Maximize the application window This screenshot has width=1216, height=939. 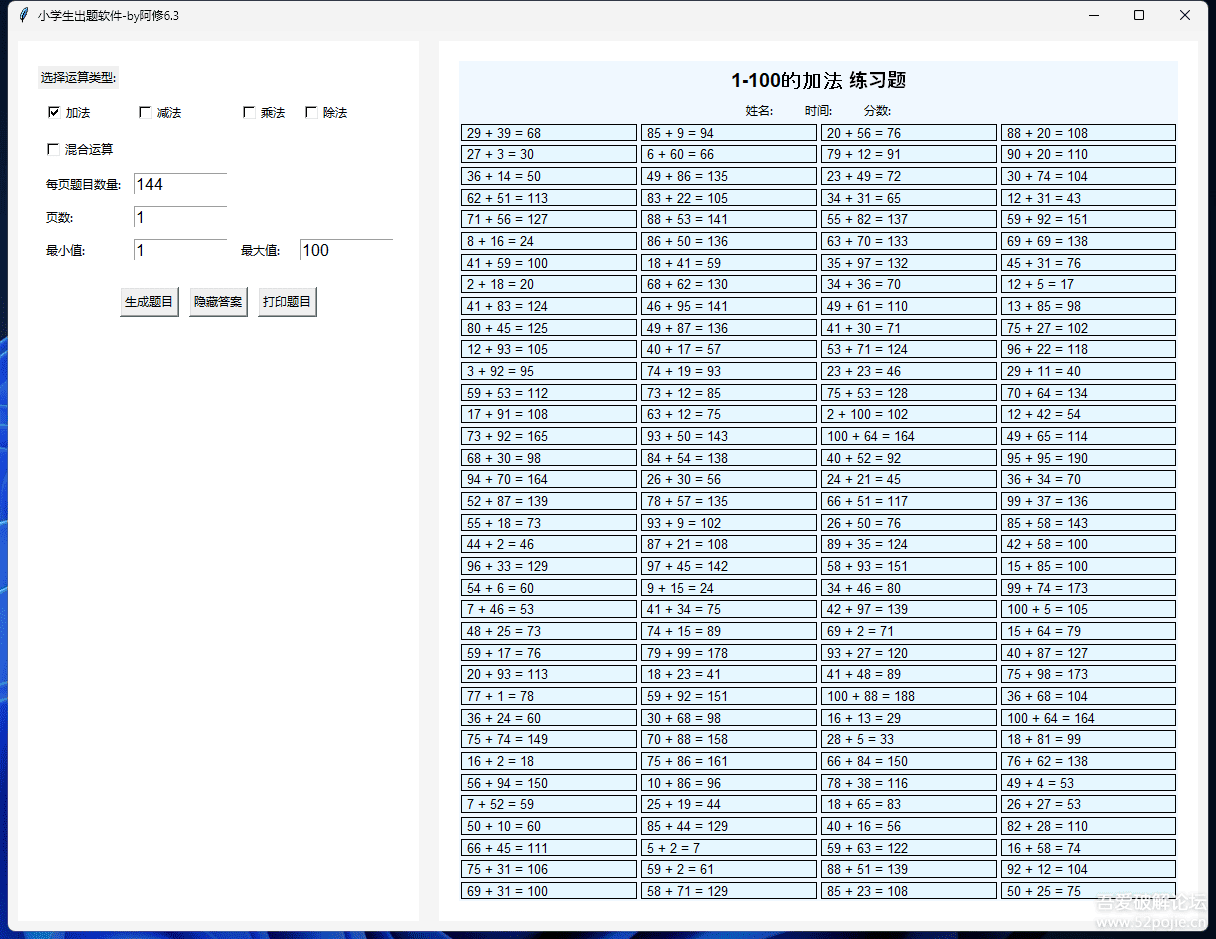[x=1138, y=15]
